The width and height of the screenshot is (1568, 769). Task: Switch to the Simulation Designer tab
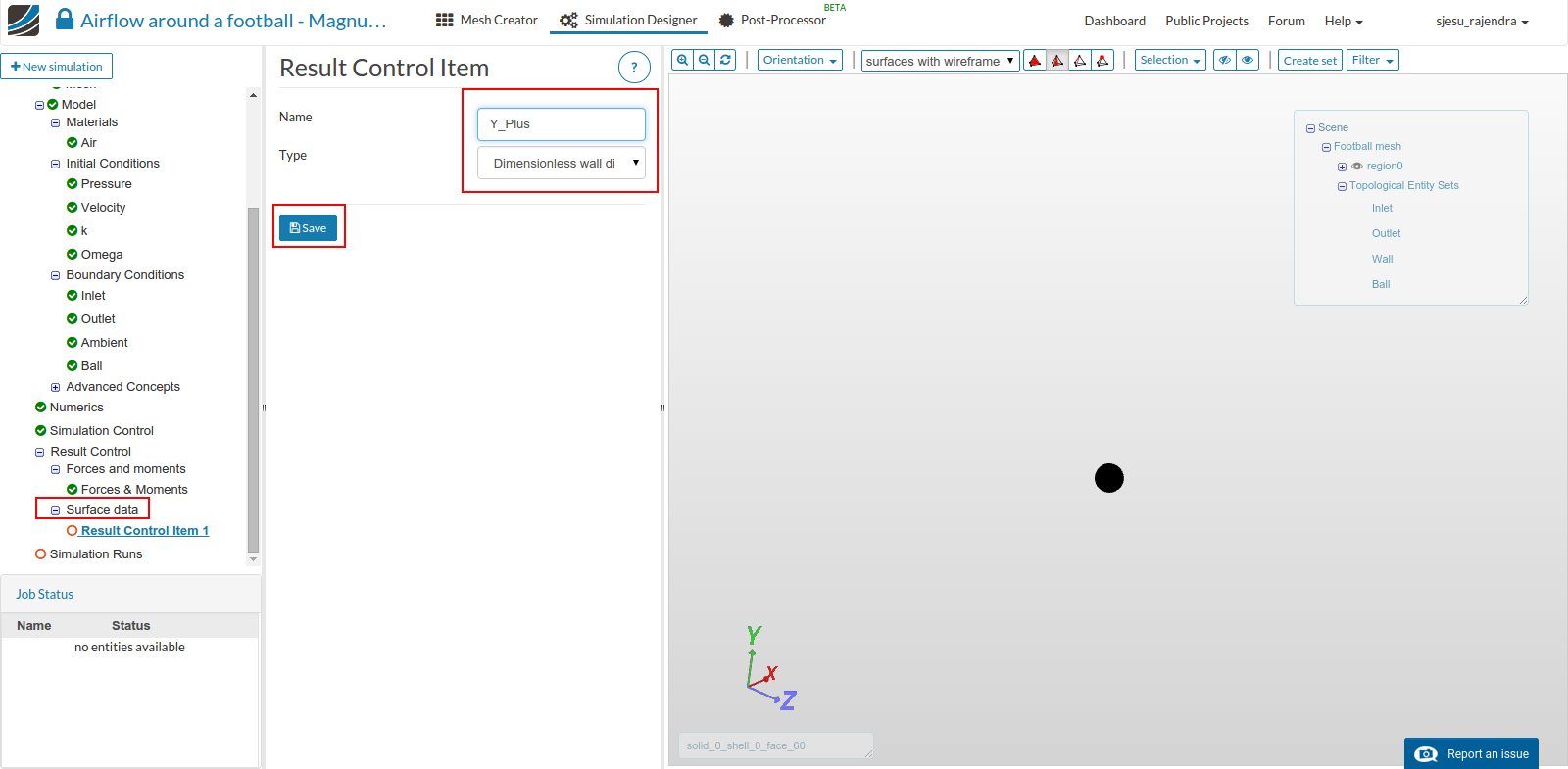pos(629,20)
